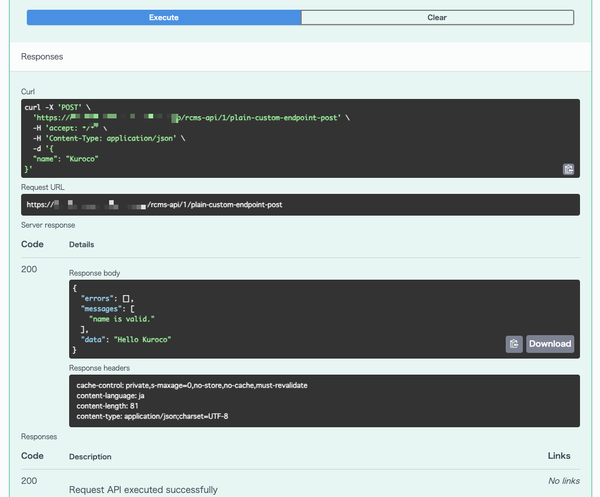This screenshot has width=600, height=497.
Task: Click the blue Execute button
Action: point(164,18)
